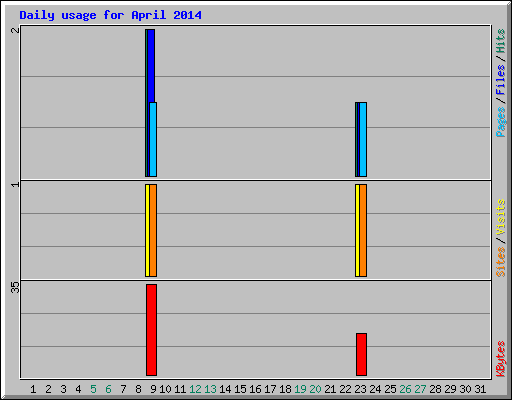Image resolution: width=512 pixels, height=400 pixels.
Task: Click day label '3' on the x-axis
Action: click(63, 389)
